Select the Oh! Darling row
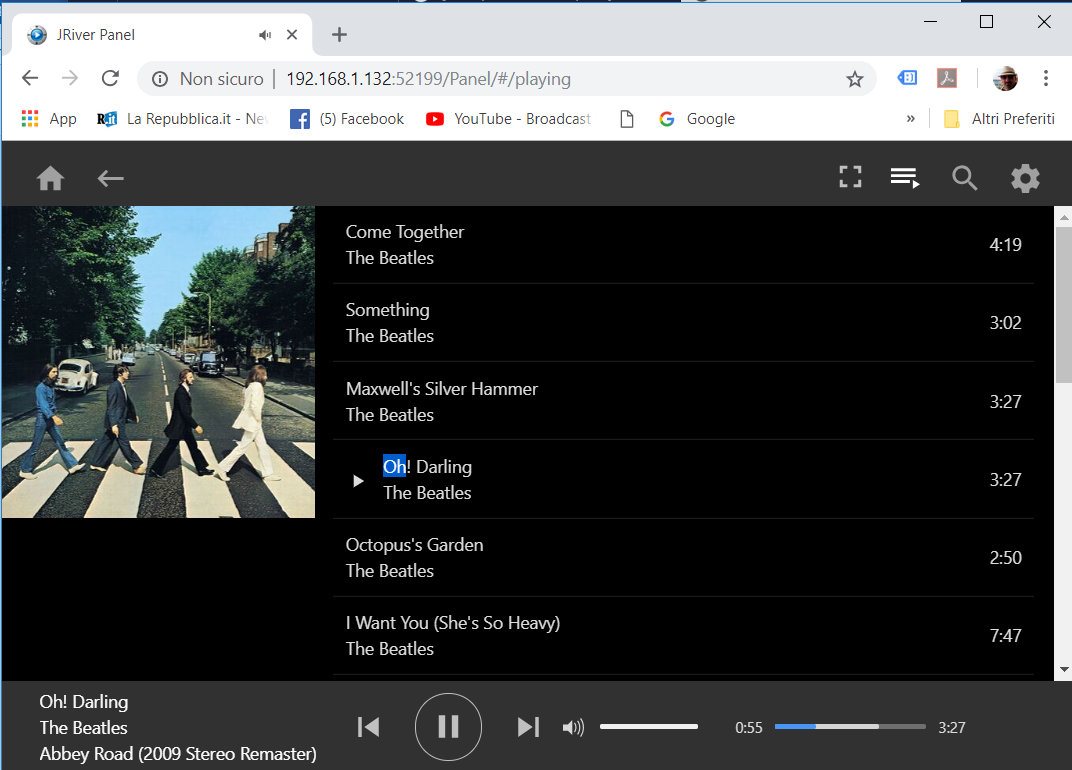The height and width of the screenshot is (770, 1072). 683,479
